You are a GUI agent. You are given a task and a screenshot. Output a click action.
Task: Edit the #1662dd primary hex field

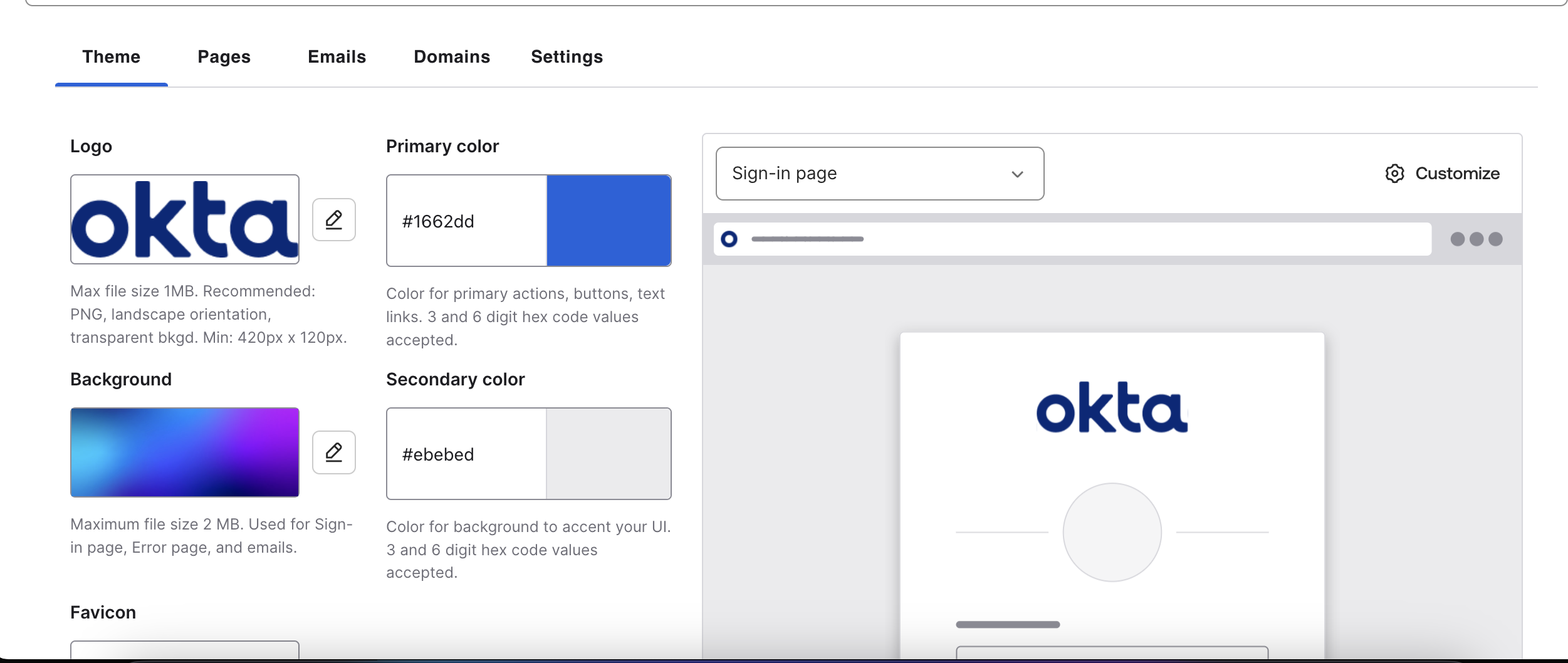click(467, 221)
